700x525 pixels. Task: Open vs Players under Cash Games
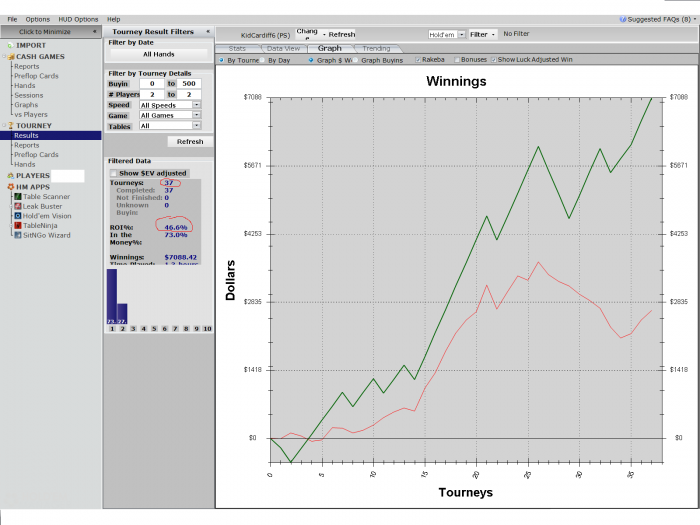click(x=31, y=115)
